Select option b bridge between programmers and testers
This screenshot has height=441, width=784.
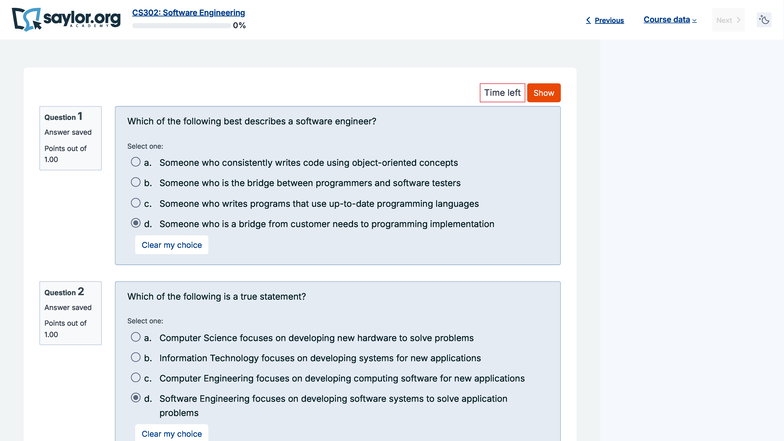click(x=136, y=182)
